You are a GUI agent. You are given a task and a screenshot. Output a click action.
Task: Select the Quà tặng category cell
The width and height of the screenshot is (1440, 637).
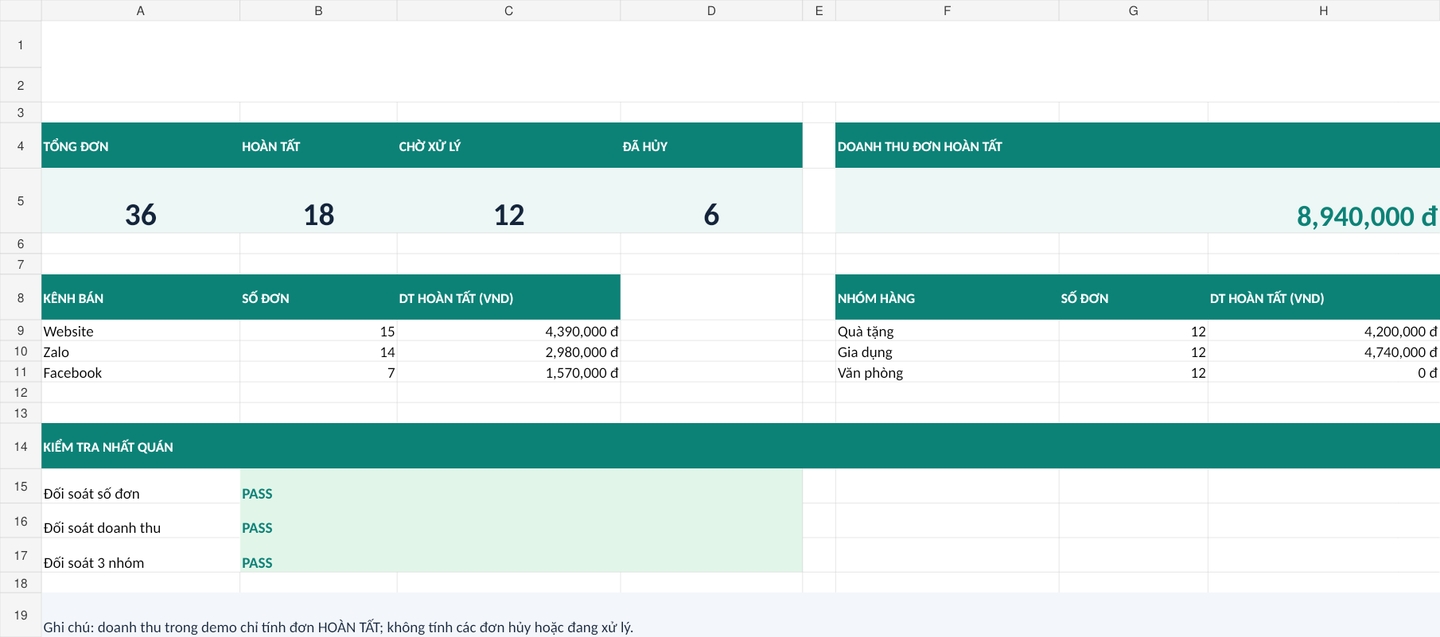(x=946, y=331)
